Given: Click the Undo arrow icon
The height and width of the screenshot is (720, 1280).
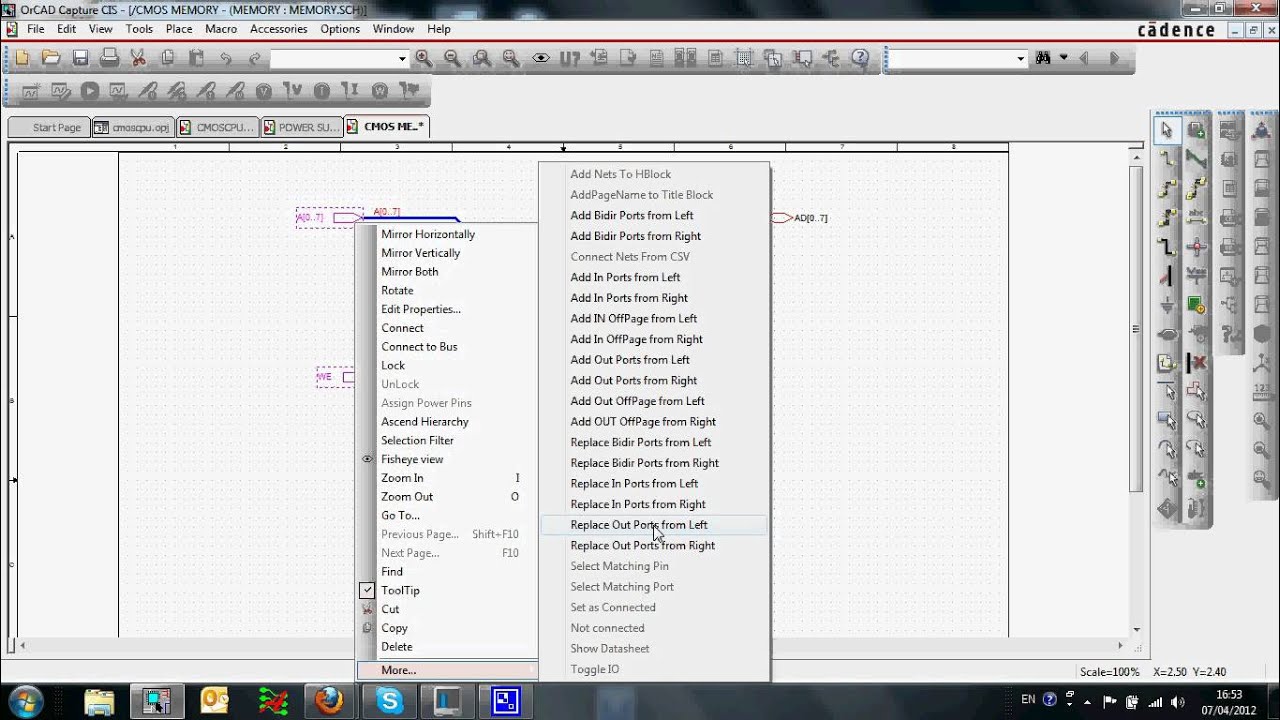Looking at the screenshot, I should click(225, 58).
